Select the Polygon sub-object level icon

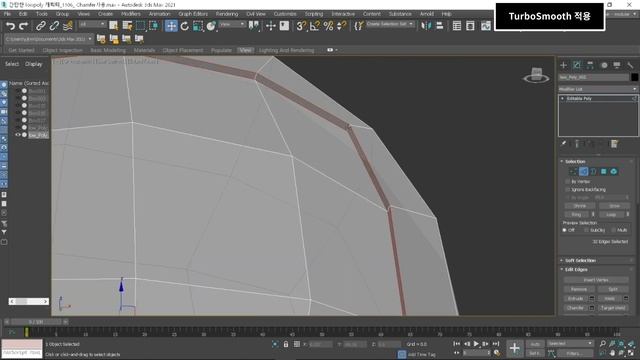[603, 171]
